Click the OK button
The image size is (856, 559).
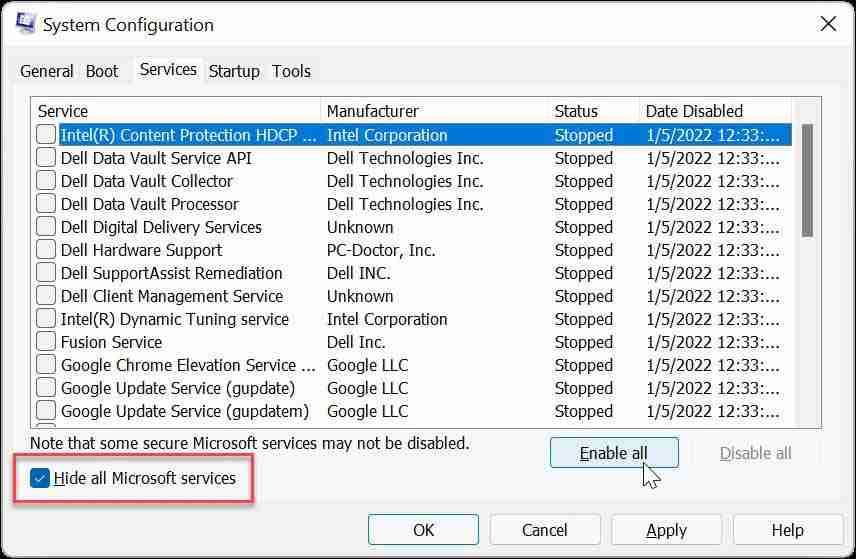click(424, 530)
